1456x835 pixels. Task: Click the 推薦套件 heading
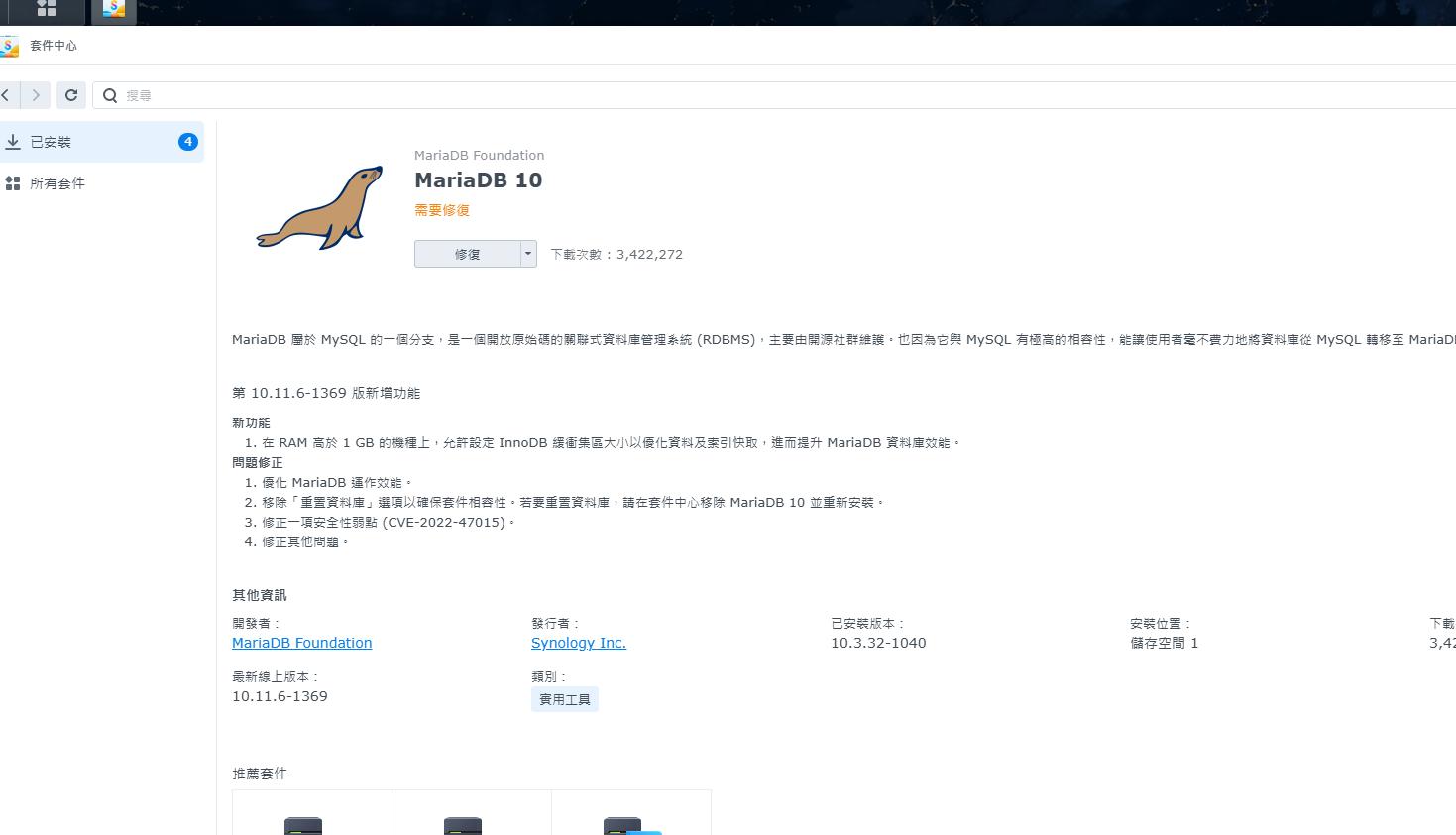pos(260,774)
